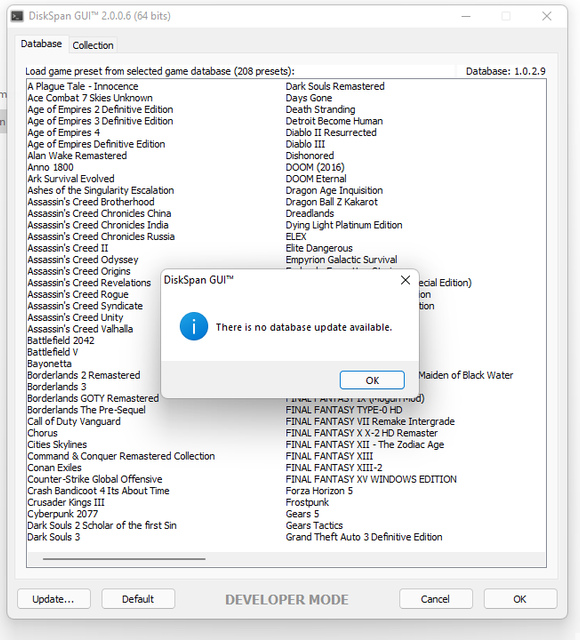Select 'Assassin's Creed Brotherhood' preset
Image resolution: width=580 pixels, height=640 pixels.
pyautogui.click(x=91, y=202)
